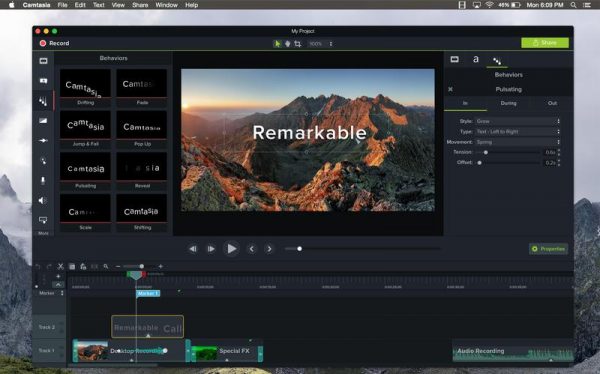Viewport: 600px width, 374px height.
Task: Add a new track with plus icon
Action: click(58, 276)
